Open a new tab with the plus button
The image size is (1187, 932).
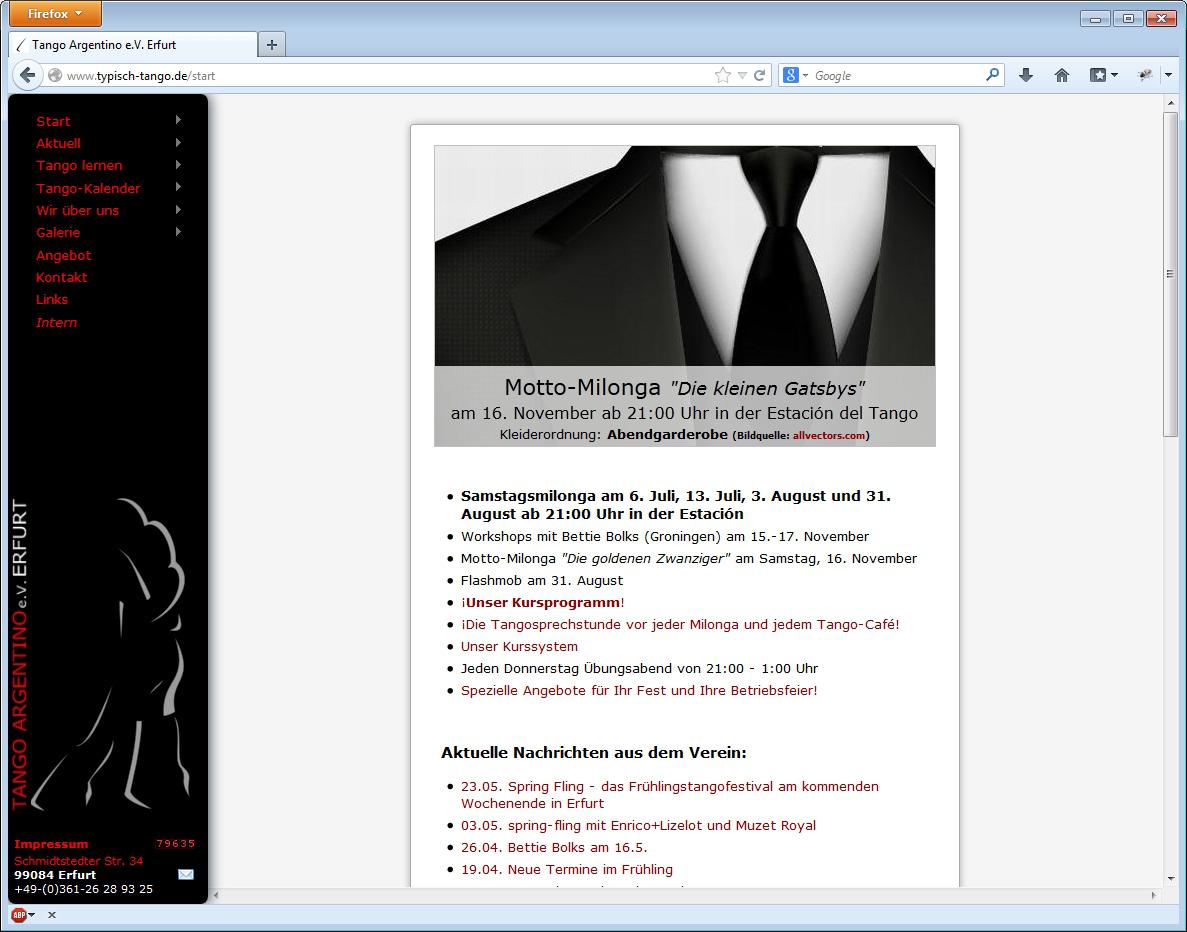pyautogui.click(x=272, y=45)
